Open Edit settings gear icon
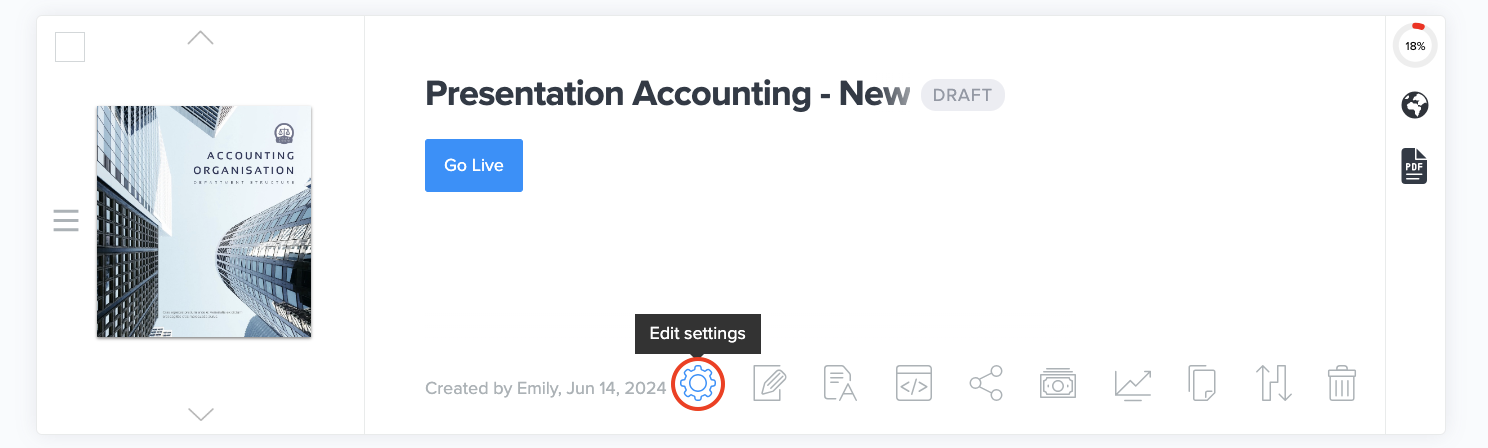 coord(698,384)
